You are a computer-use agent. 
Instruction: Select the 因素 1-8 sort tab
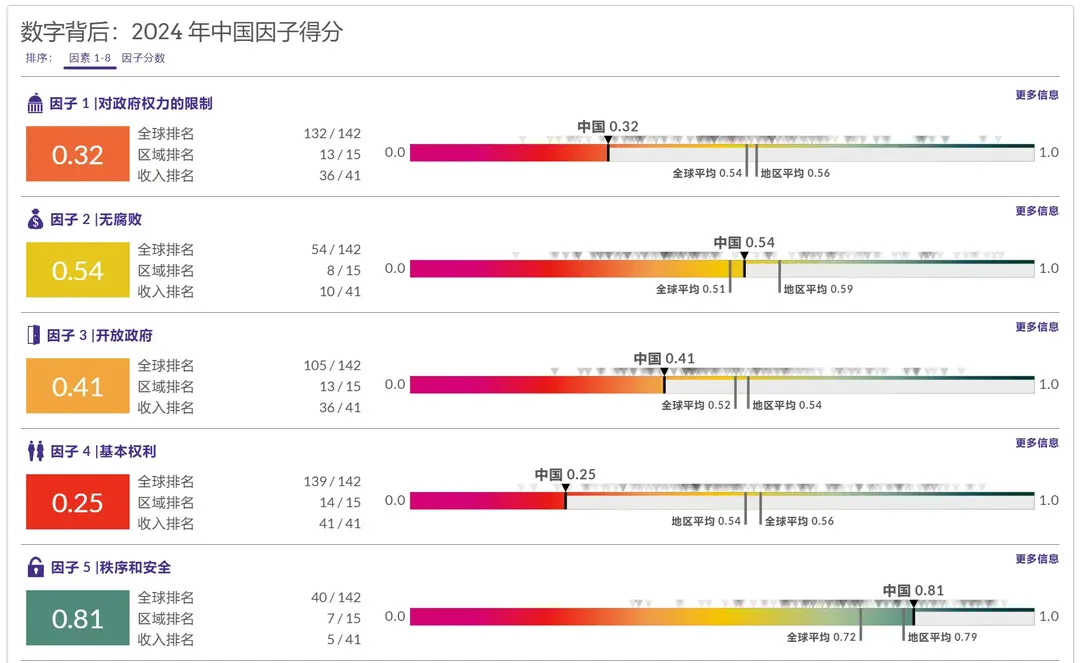91,58
